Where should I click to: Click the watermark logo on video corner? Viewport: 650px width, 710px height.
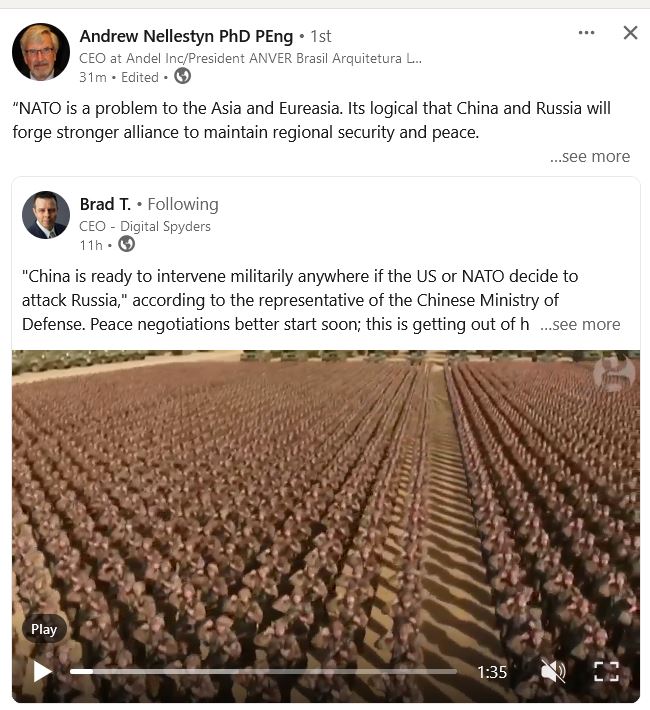[x=614, y=373]
